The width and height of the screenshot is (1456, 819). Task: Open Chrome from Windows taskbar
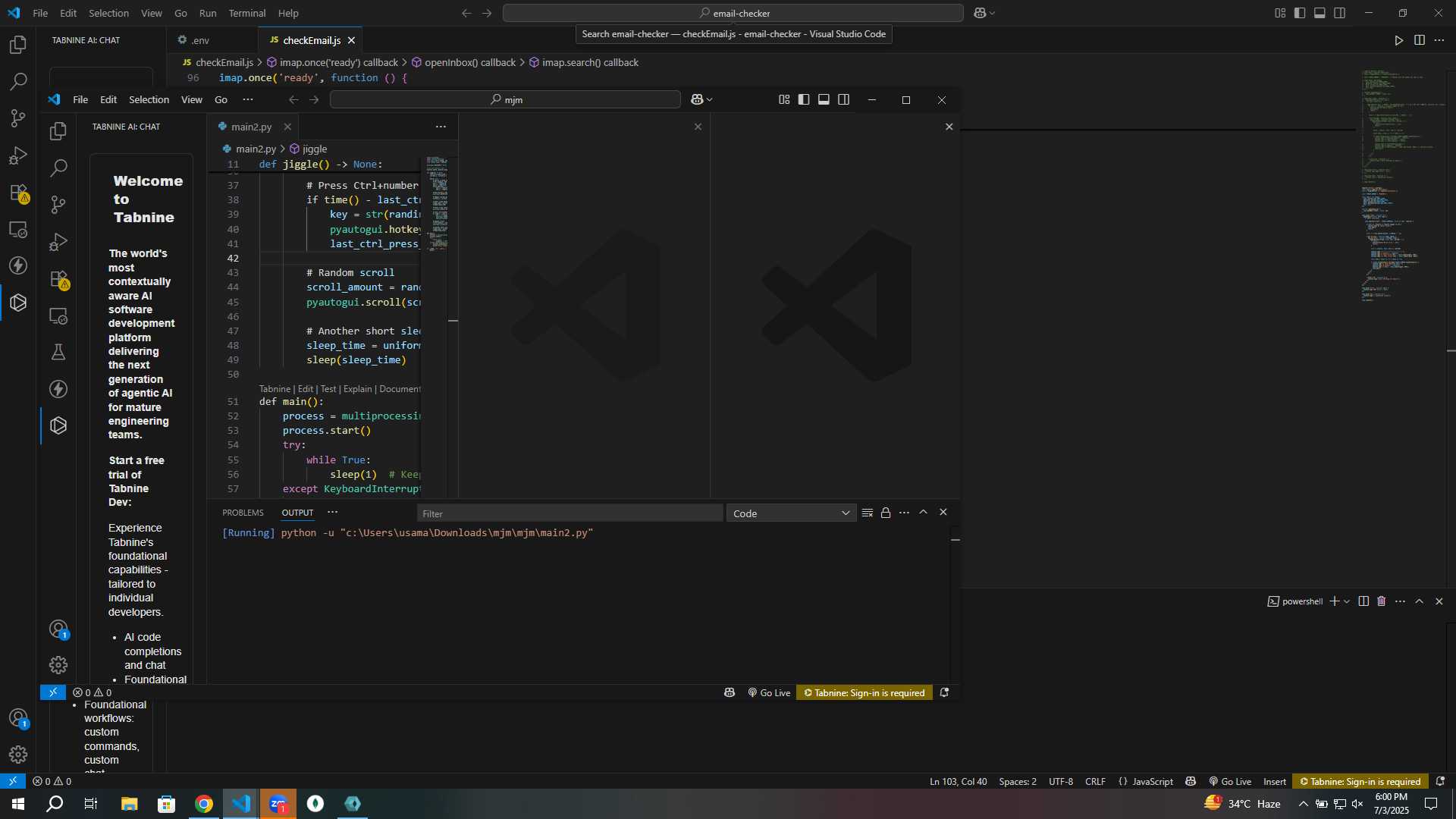point(204,804)
